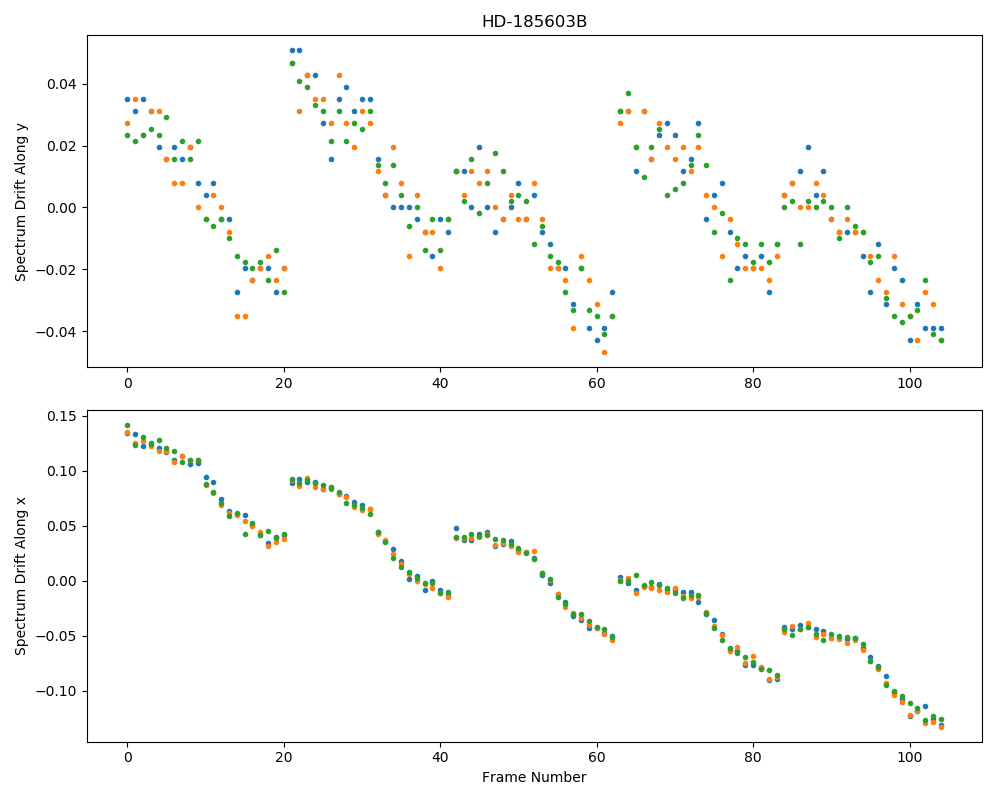The height and width of the screenshot is (800, 1000).
Task: Click the green point at frame 0 in bottom plot
Action: 128,426
